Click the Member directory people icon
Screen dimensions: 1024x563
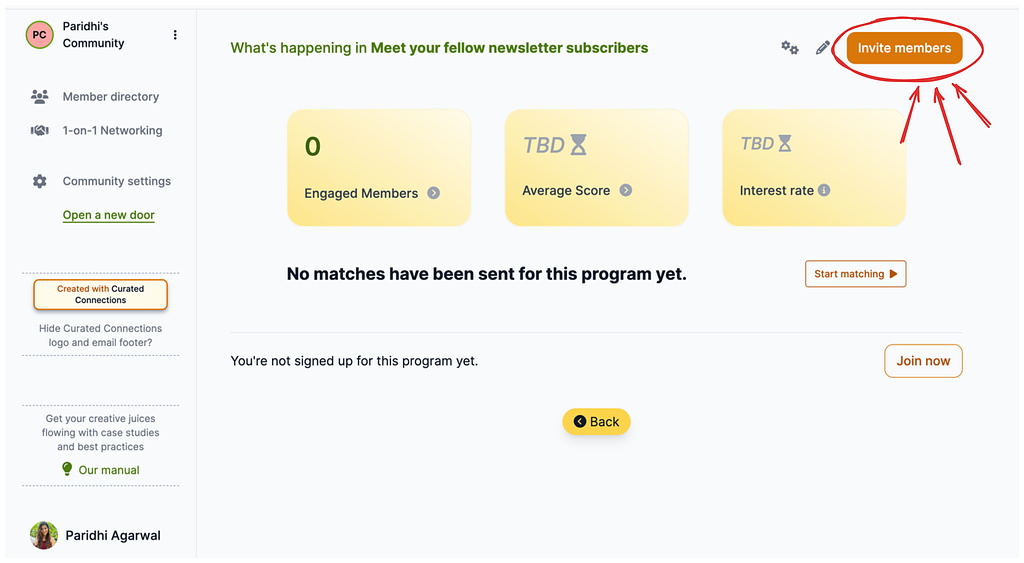(40, 97)
